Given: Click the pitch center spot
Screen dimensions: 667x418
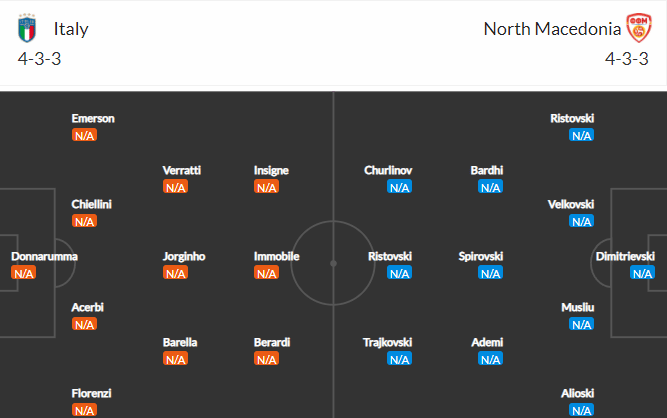Looking at the screenshot, I should (x=334, y=264).
